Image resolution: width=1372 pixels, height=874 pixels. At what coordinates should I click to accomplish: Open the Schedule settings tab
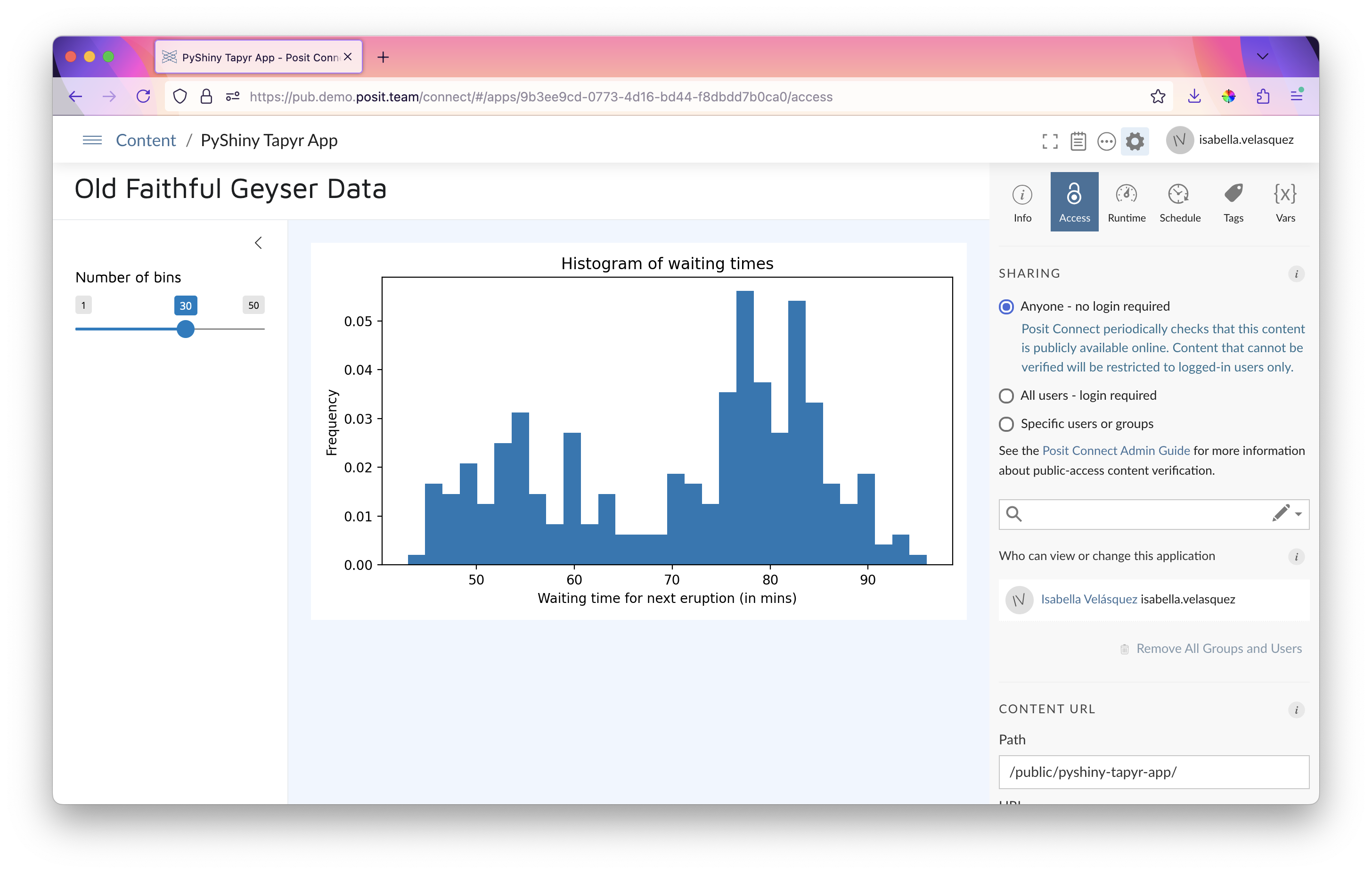click(x=1179, y=202)
